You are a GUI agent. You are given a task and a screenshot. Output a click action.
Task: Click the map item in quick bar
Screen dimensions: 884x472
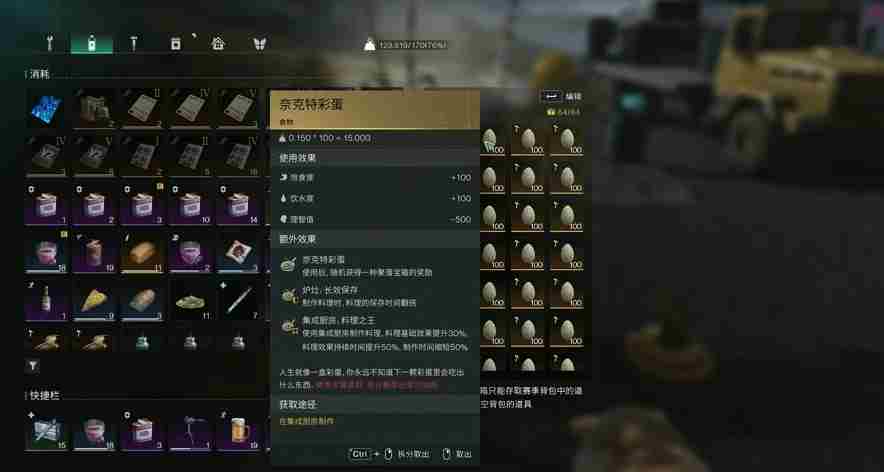[46, 431]
